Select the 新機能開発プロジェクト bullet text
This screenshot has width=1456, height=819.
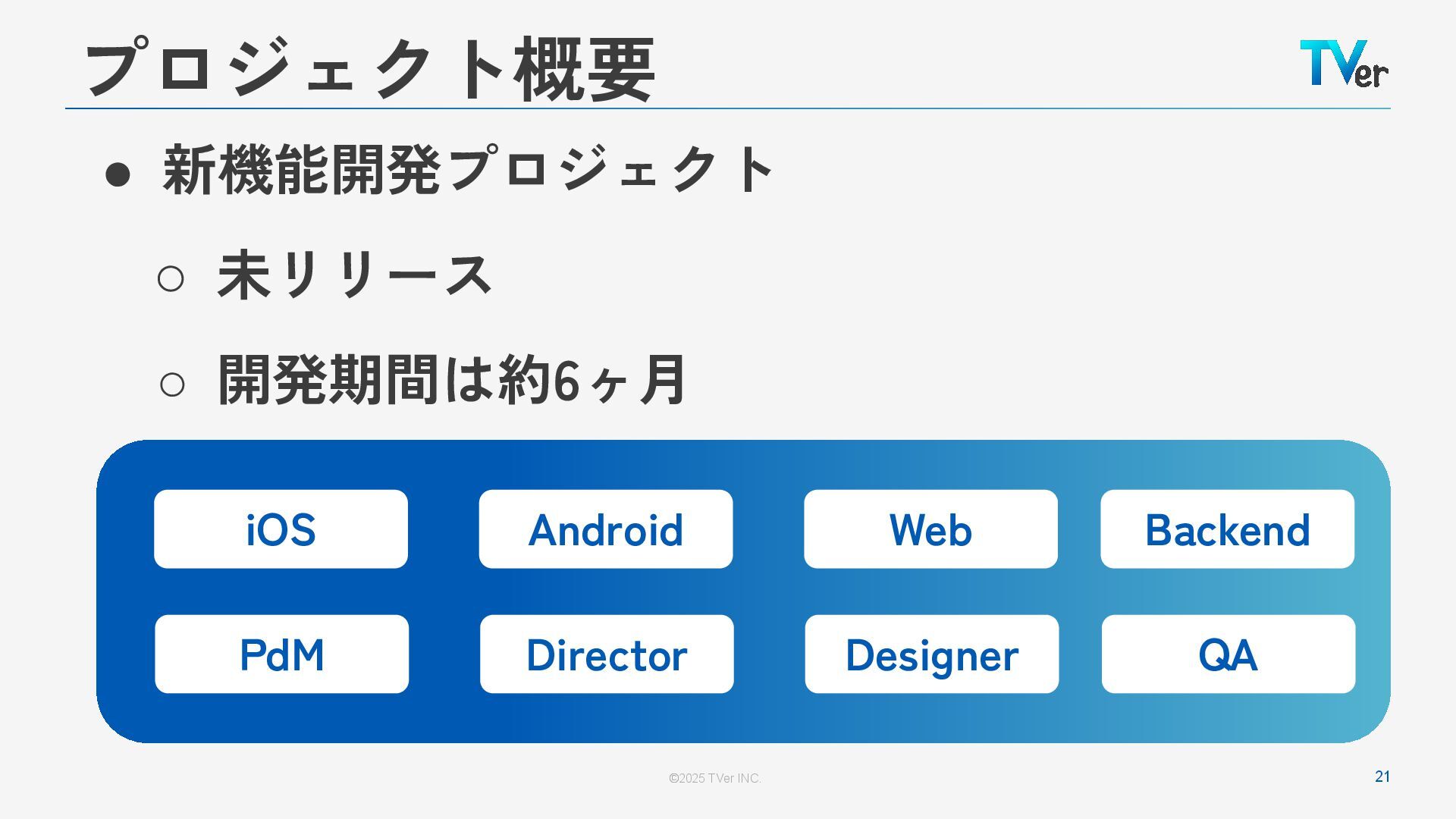pyautogui.click(x=468, y=169)
